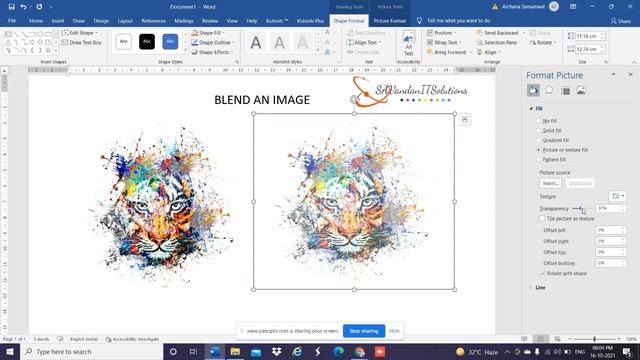Select the black Abc shape style
Viewport: 640px width, 360px height.
point(147,42)
